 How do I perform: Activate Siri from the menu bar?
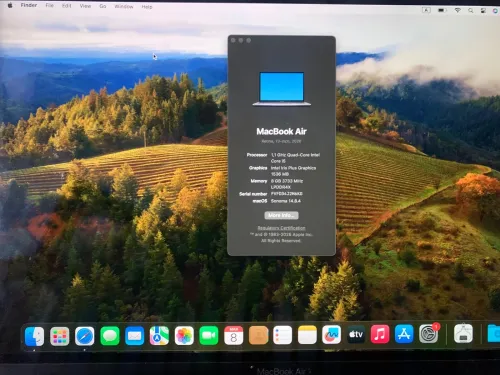pos(496,11)
